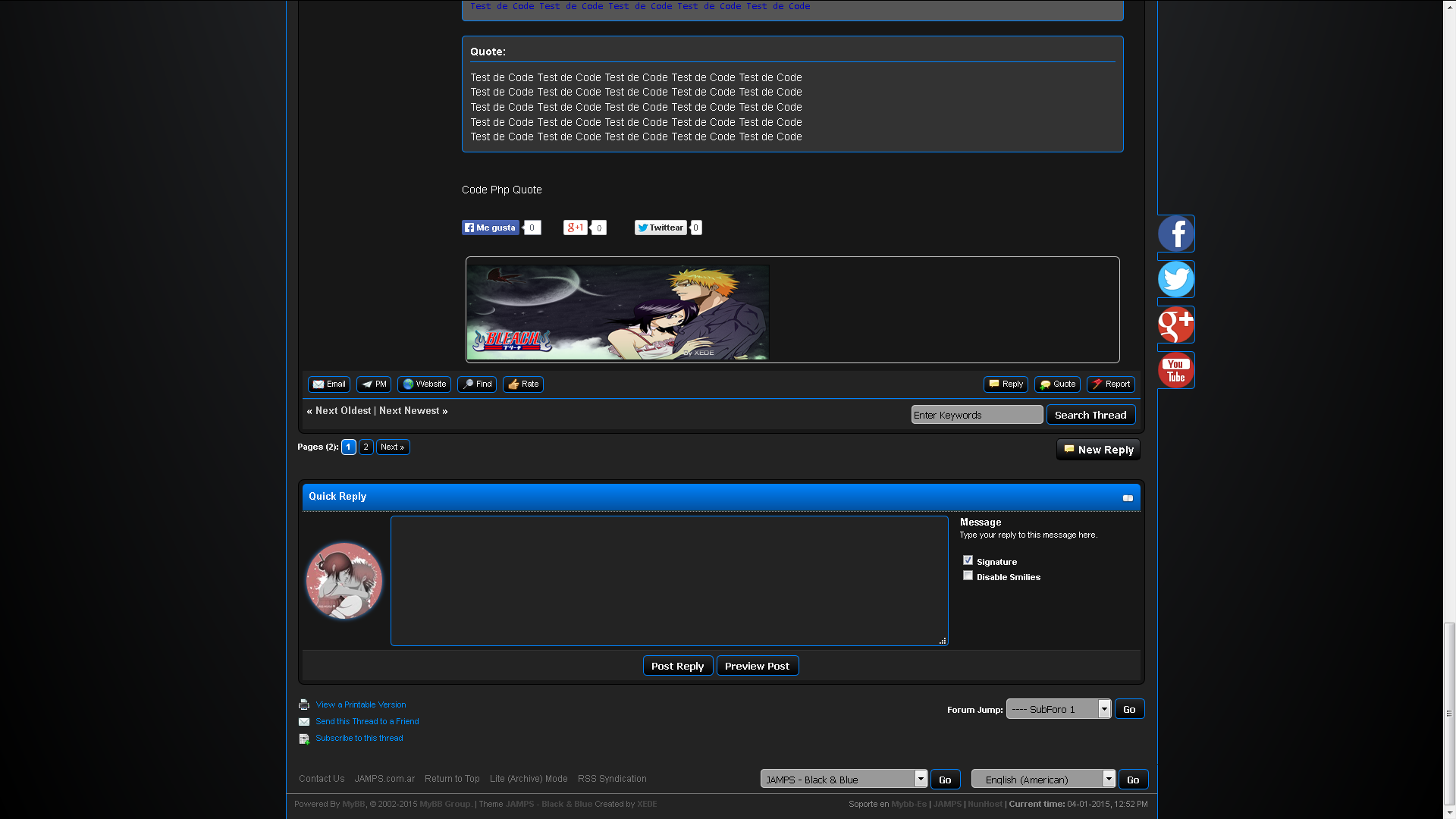This screenshot has width=1456, height=819.
Task: Open the Twitter sidebar icon
Action: (x=1175, y=279)
